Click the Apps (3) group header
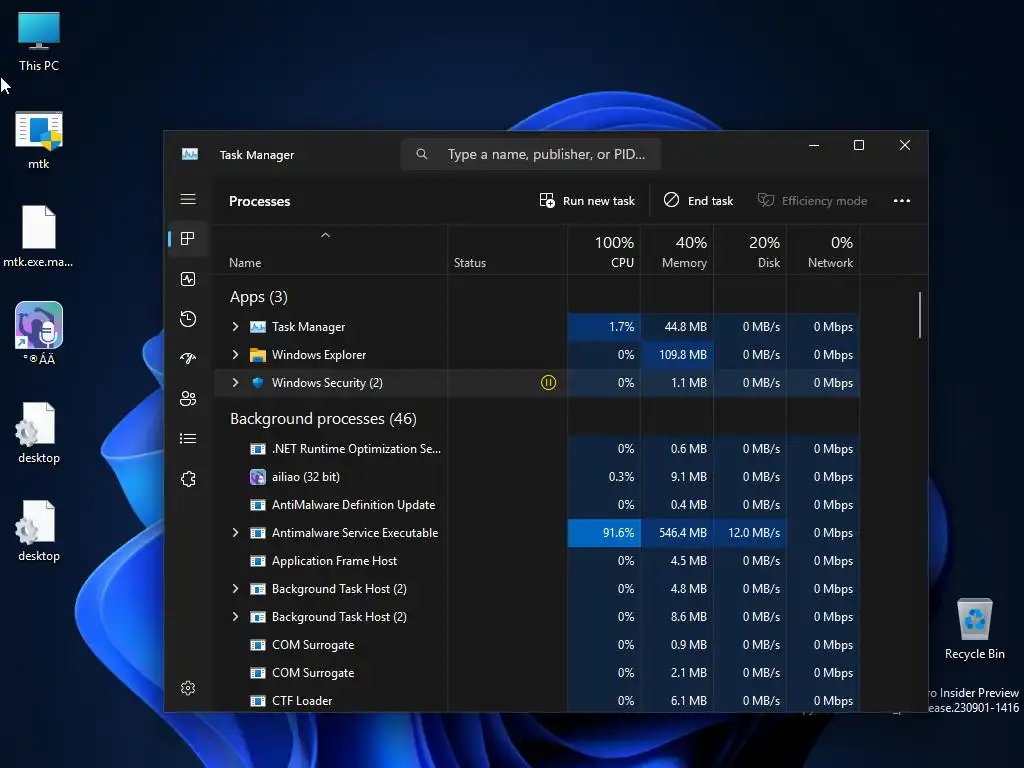The image size is (1024, 768). coord(259,297)
